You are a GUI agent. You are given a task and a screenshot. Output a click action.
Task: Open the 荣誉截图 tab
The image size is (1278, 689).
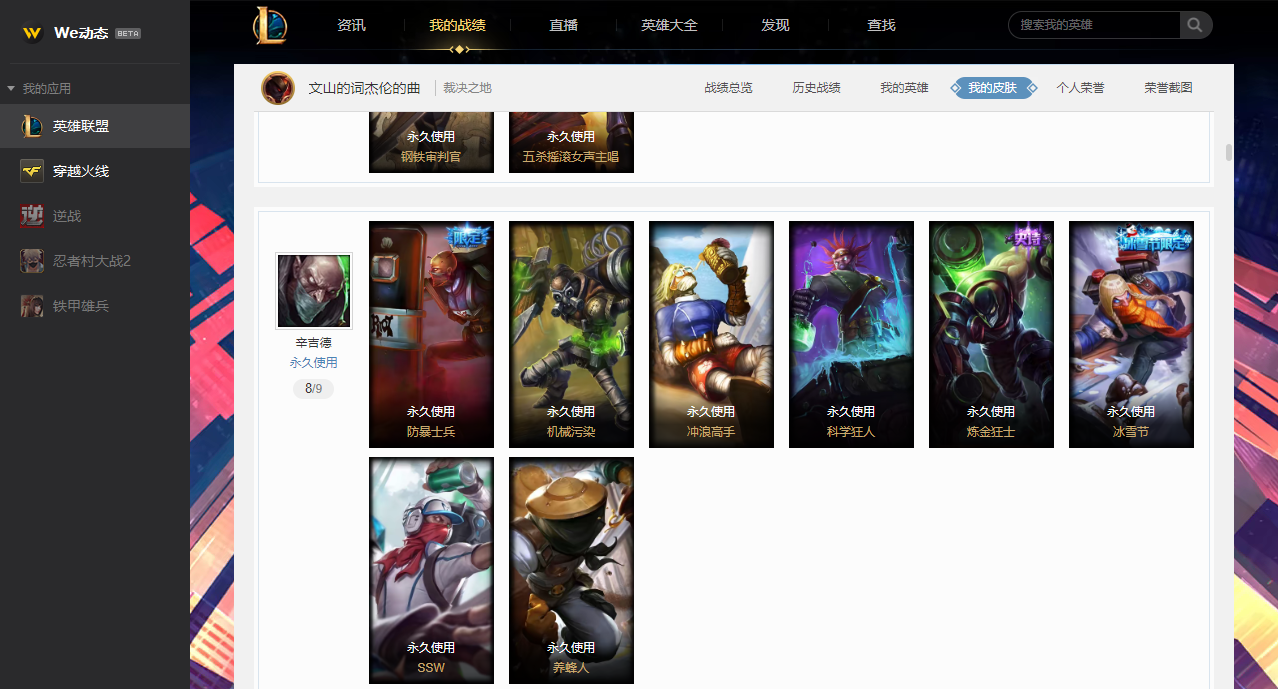1168,88
